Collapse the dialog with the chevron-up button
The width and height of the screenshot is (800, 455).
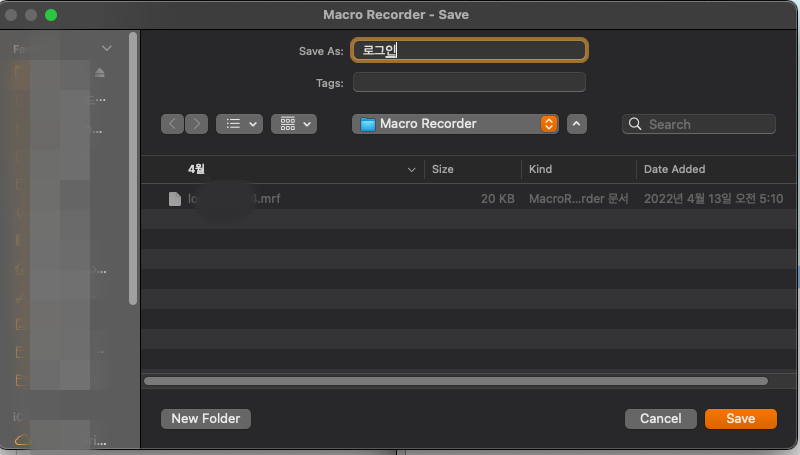(577, 124)
